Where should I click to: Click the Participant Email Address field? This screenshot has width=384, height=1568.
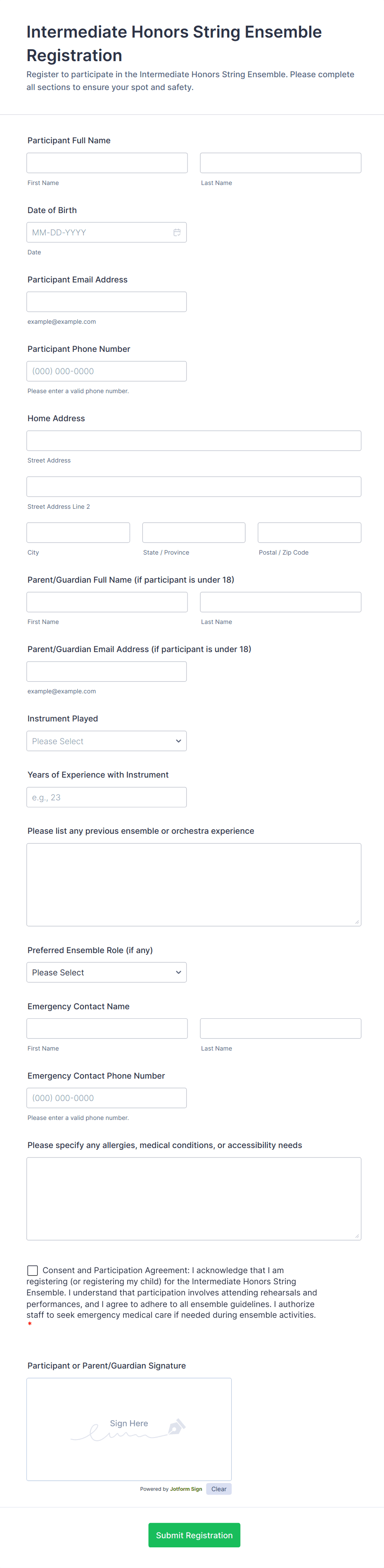pos(107,301)
